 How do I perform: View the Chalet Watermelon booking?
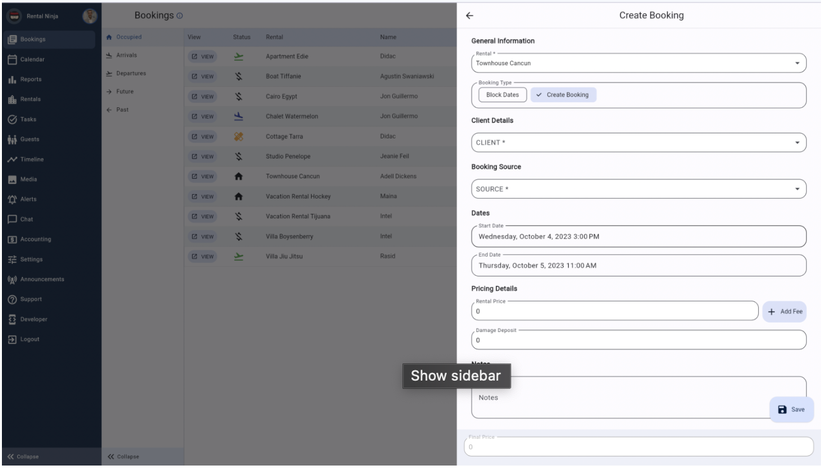click(x=202, y=116)
